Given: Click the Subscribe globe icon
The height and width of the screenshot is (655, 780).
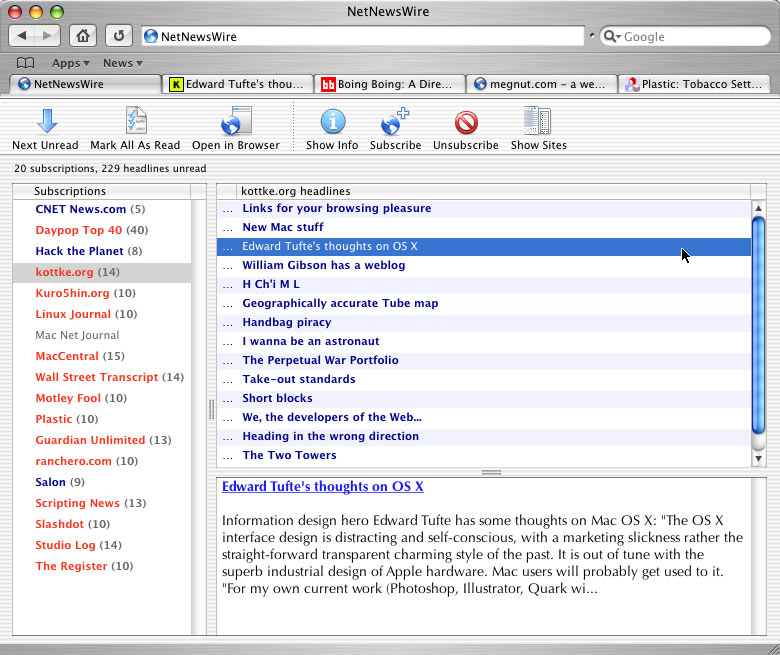Looking at the screenshot, I should 395,122.
